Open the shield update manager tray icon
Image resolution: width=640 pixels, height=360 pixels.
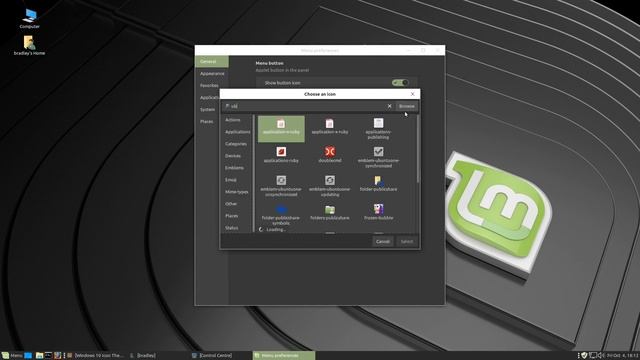point(584,356)
